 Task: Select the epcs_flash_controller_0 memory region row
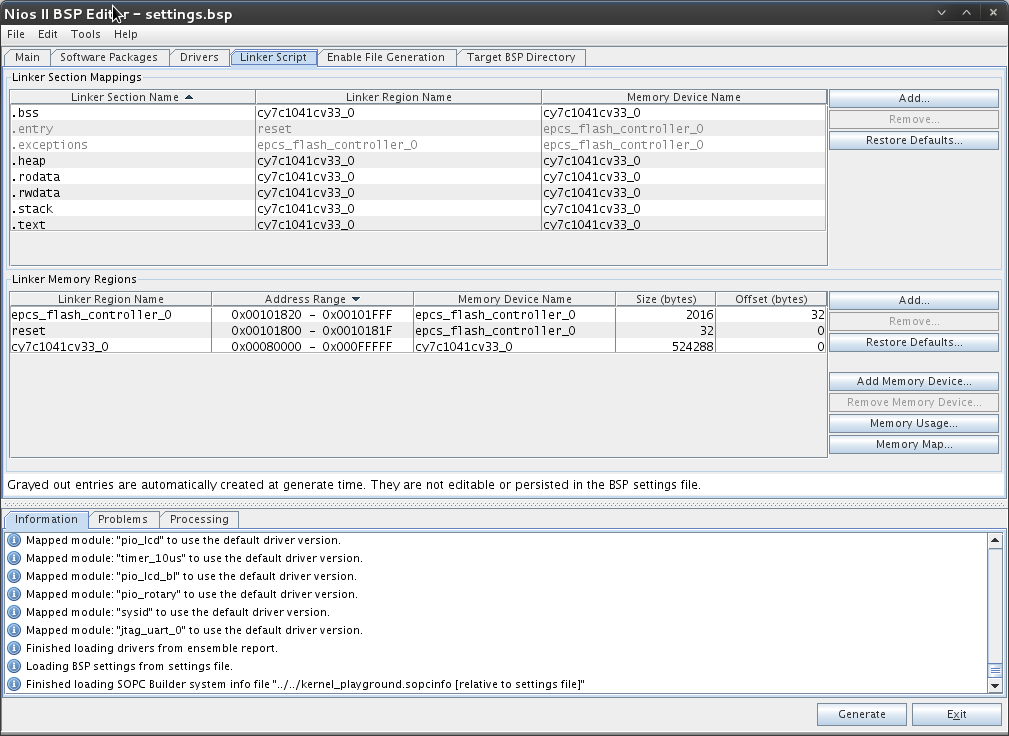pyautogui.click(x=418, y=315)
